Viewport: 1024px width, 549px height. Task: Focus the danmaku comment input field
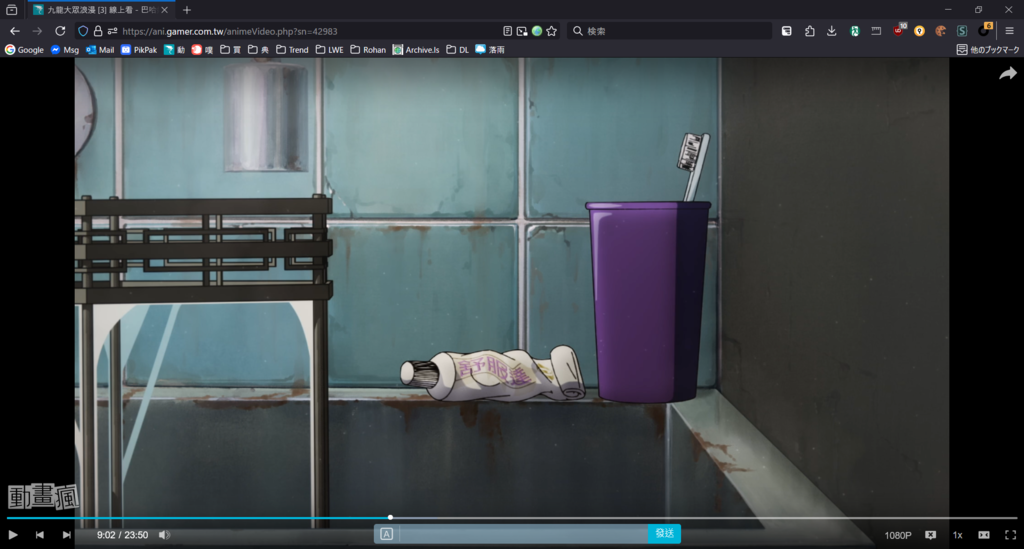(523, 534)
